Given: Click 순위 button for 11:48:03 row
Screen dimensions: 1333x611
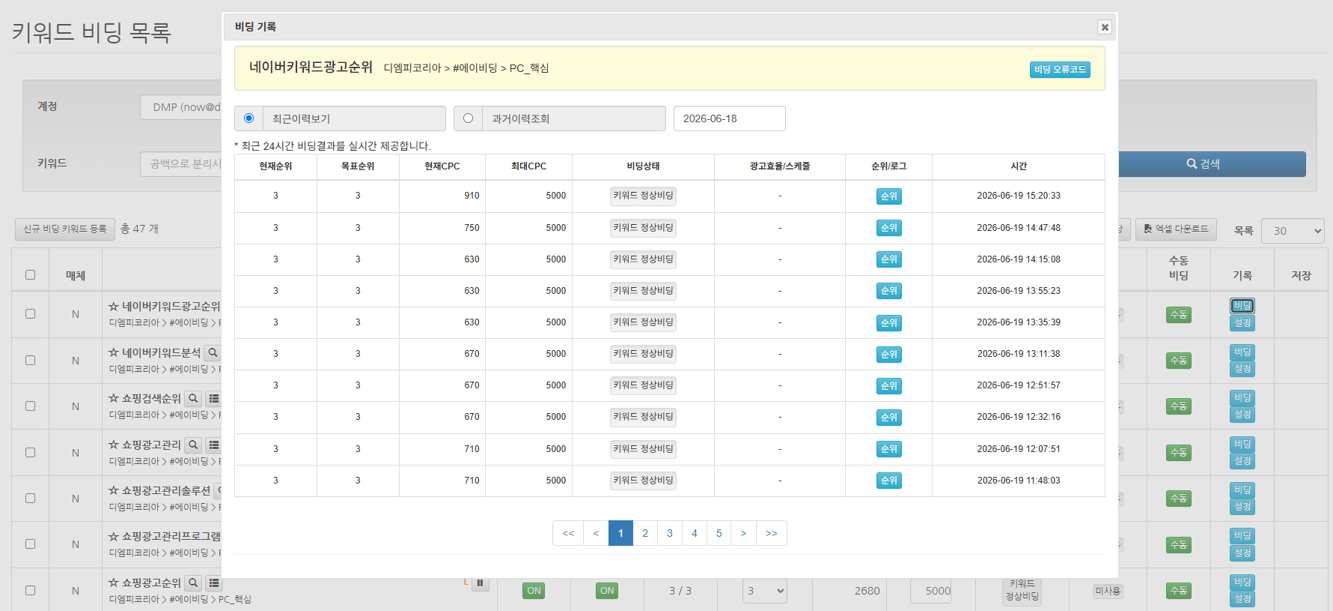Looking at the screenshot, I should [889, 480].
